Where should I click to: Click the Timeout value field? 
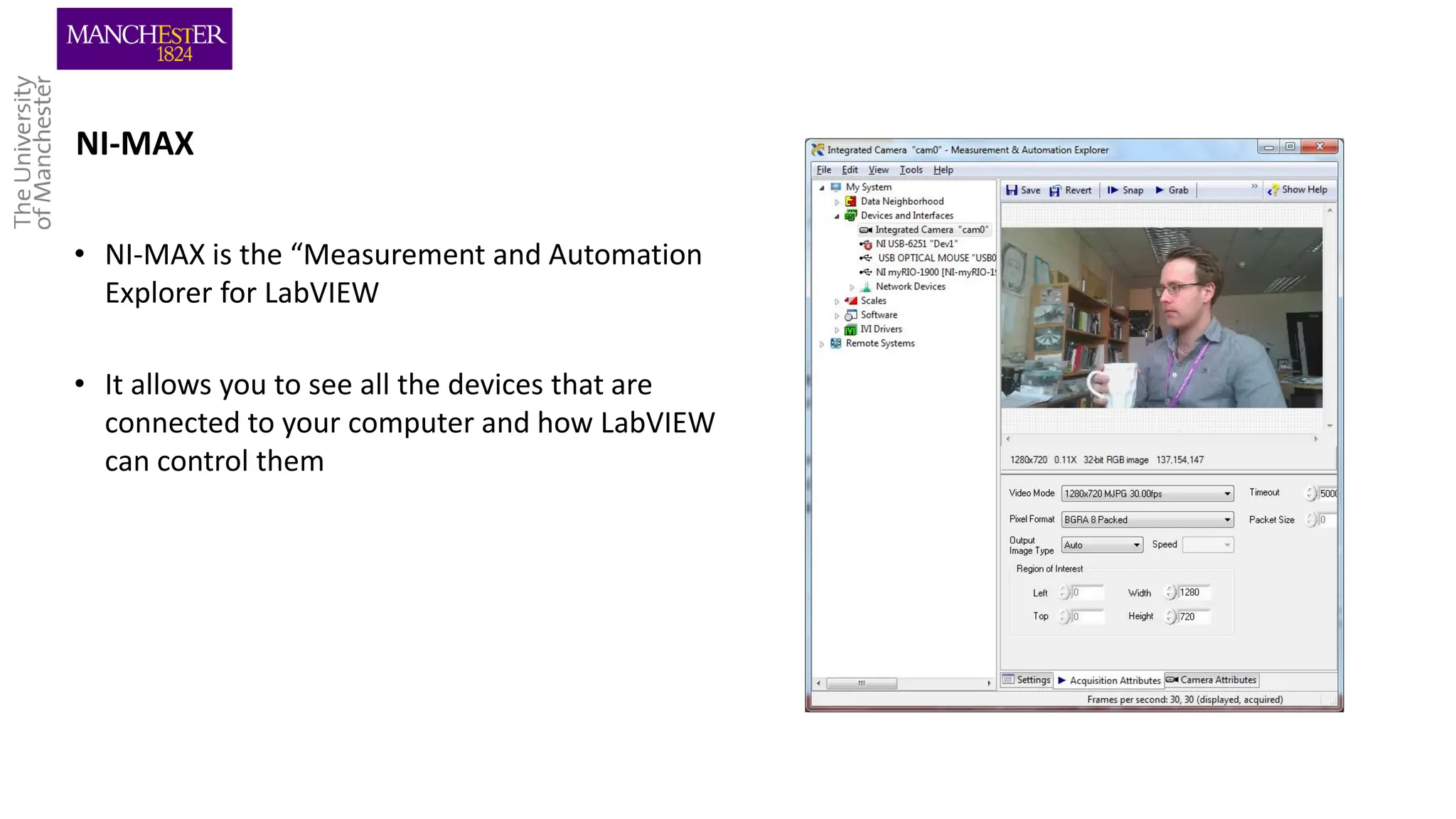(x=1328, y=493)
